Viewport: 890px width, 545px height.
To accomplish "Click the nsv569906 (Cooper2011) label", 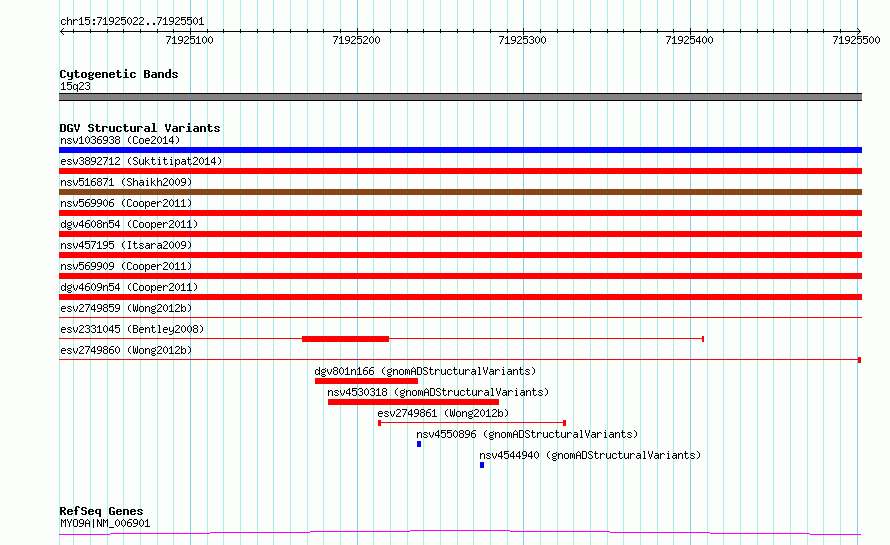I will coord(126,203).
